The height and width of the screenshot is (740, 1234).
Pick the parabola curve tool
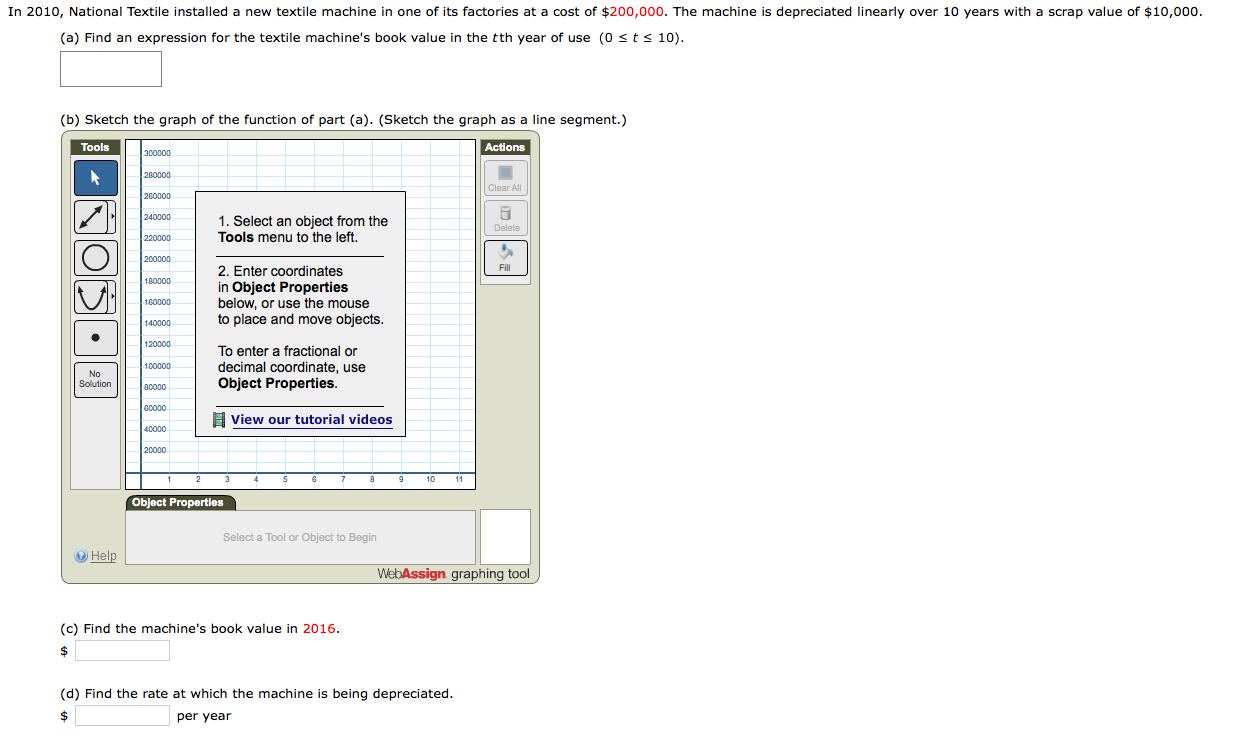(92, 297)
